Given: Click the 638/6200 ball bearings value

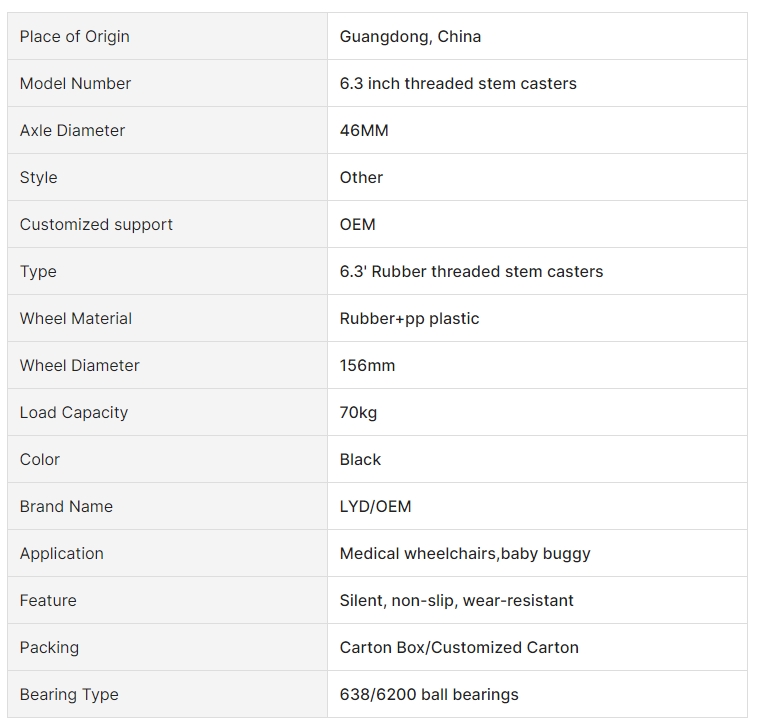Looking at the screenshot, I should tap(429, 694).
